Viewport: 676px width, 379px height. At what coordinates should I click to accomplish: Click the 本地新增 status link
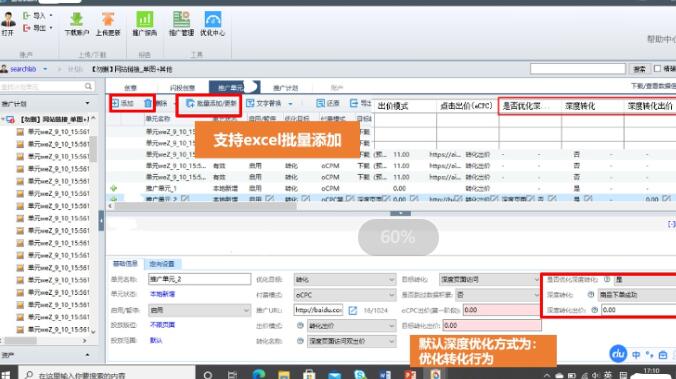click(x=162, y=294)
